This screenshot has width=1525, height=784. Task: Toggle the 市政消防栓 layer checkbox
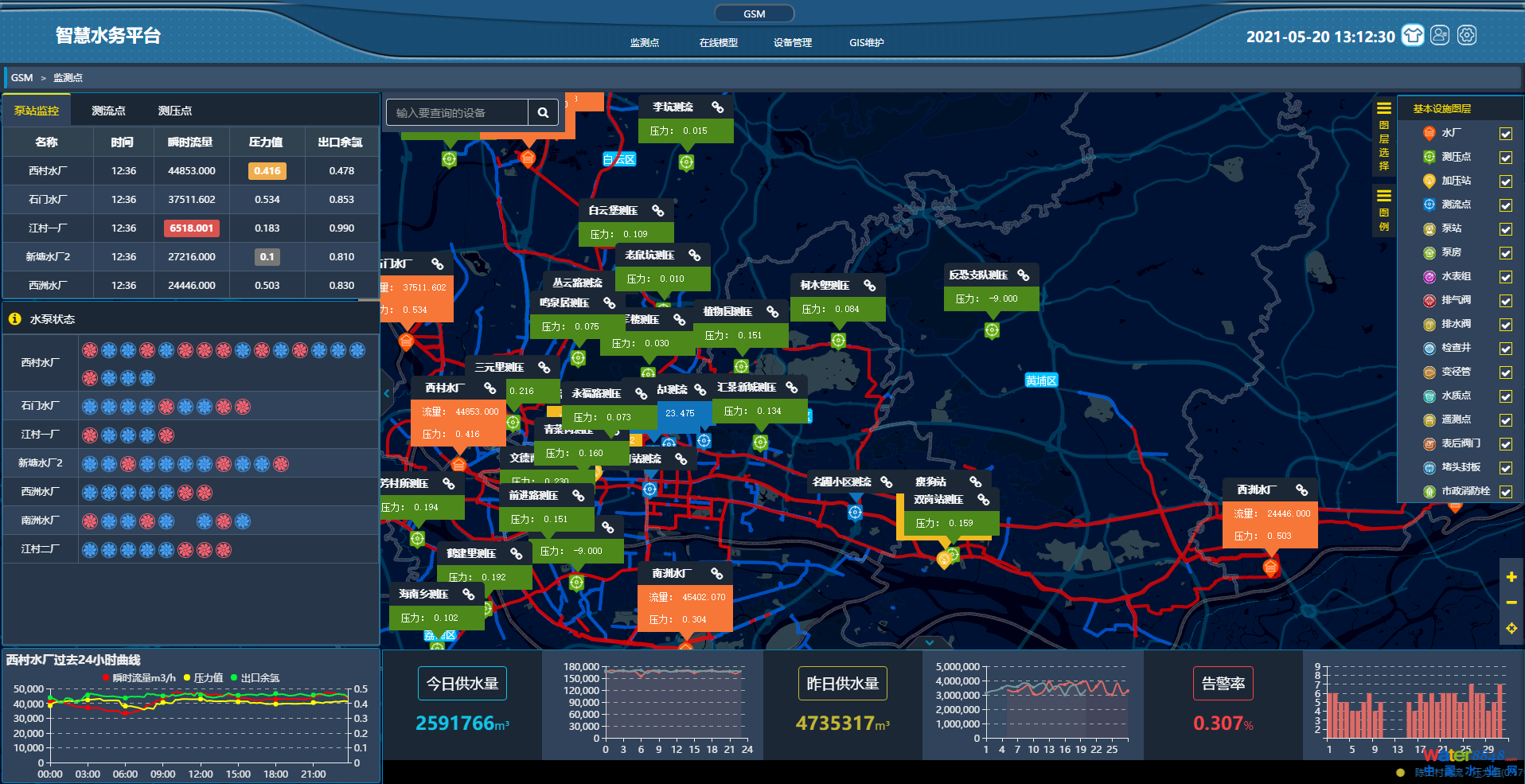tap(1505, 492)
